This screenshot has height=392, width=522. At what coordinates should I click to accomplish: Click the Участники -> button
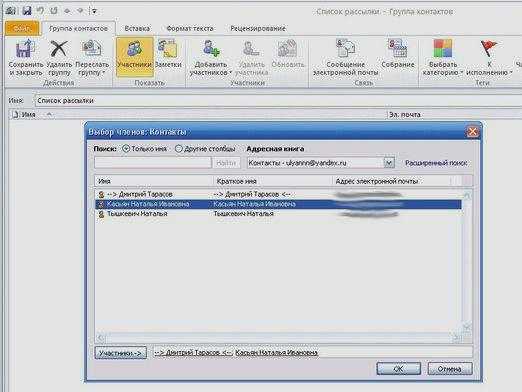click(x=121, y=352)
